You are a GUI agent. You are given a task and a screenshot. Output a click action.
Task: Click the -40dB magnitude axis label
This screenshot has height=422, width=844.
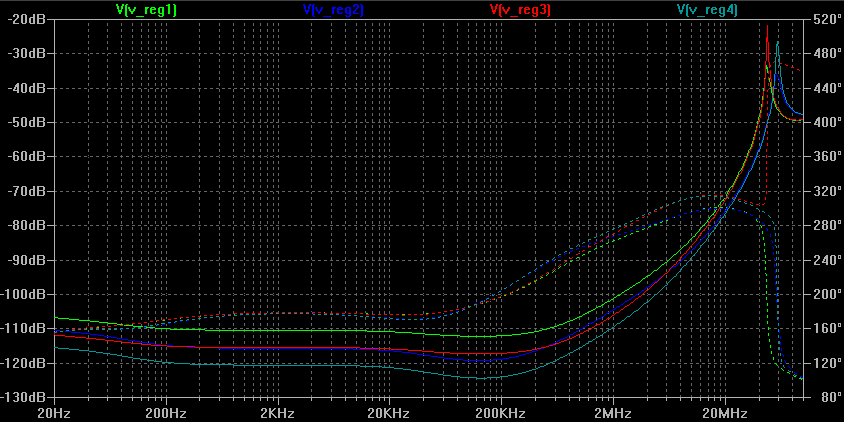coord(26,88)
